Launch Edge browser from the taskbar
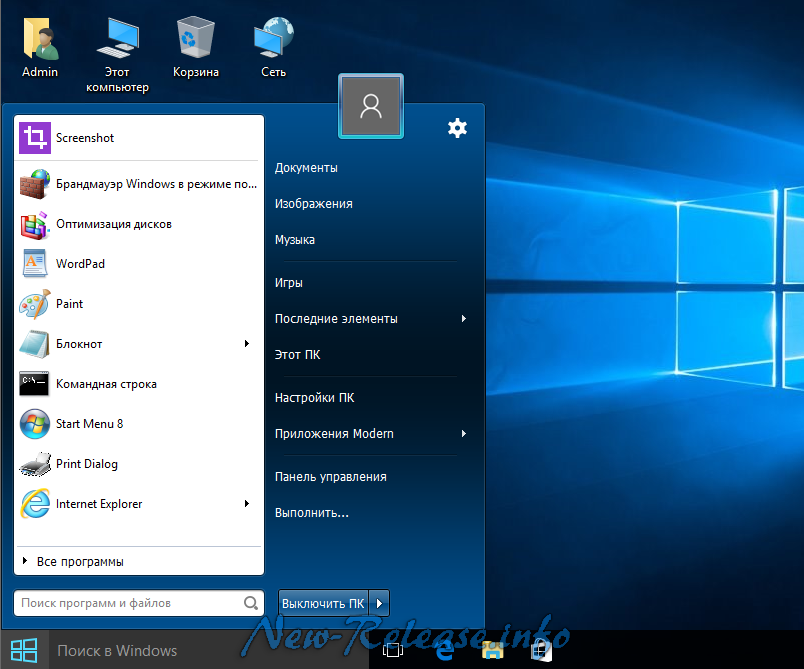Screen dimensions: 804x669 444,650
